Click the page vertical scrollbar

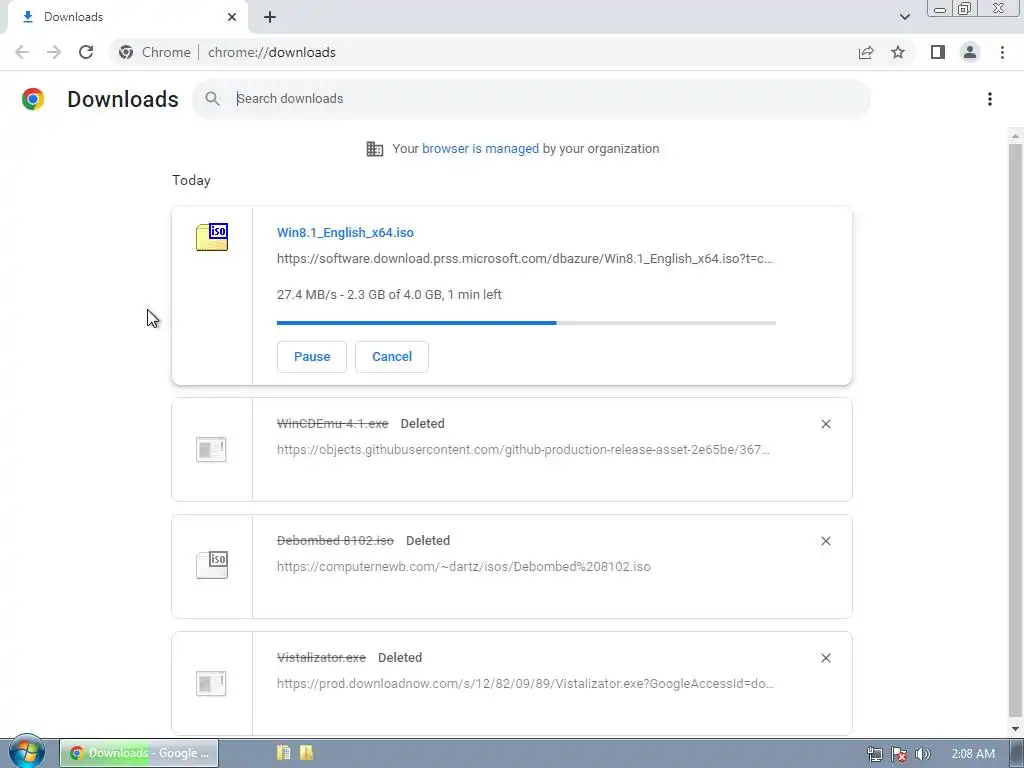[1015, 431]
